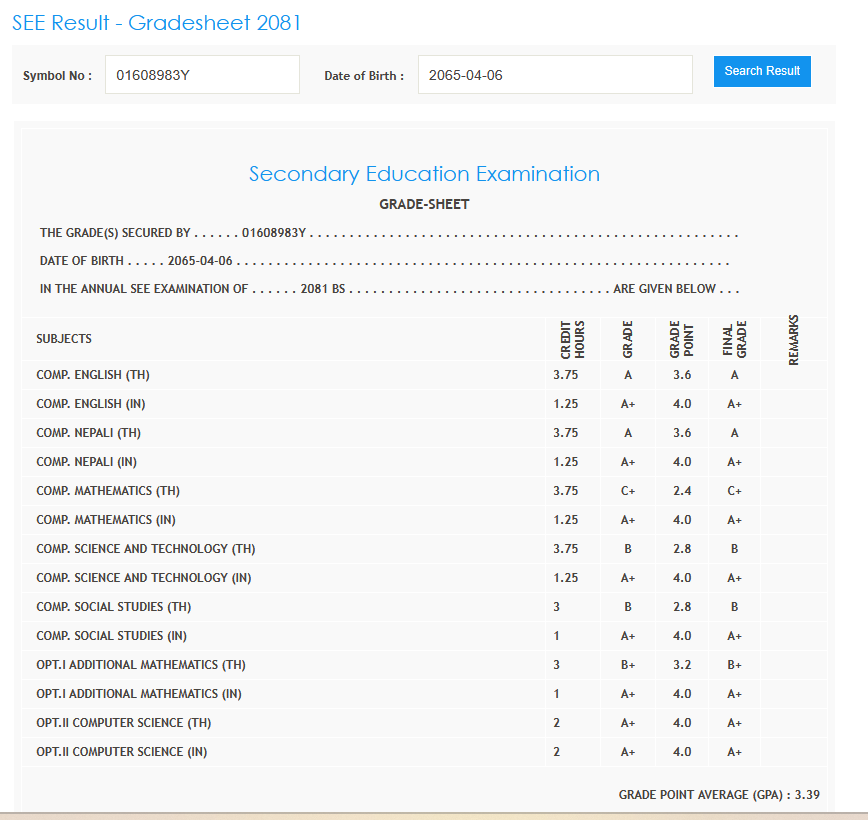
Task: Click the GRADE POINT column header
Action: click(x=681, y=340)
